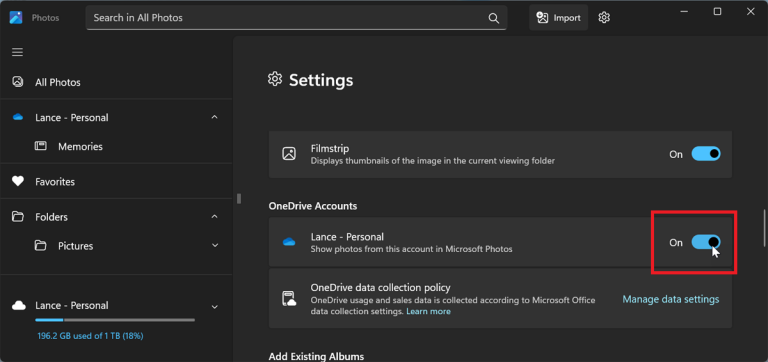This screenshot has height=362, width=768.
Task: Click the sidebar resize handle
Action: coord(239,198)
